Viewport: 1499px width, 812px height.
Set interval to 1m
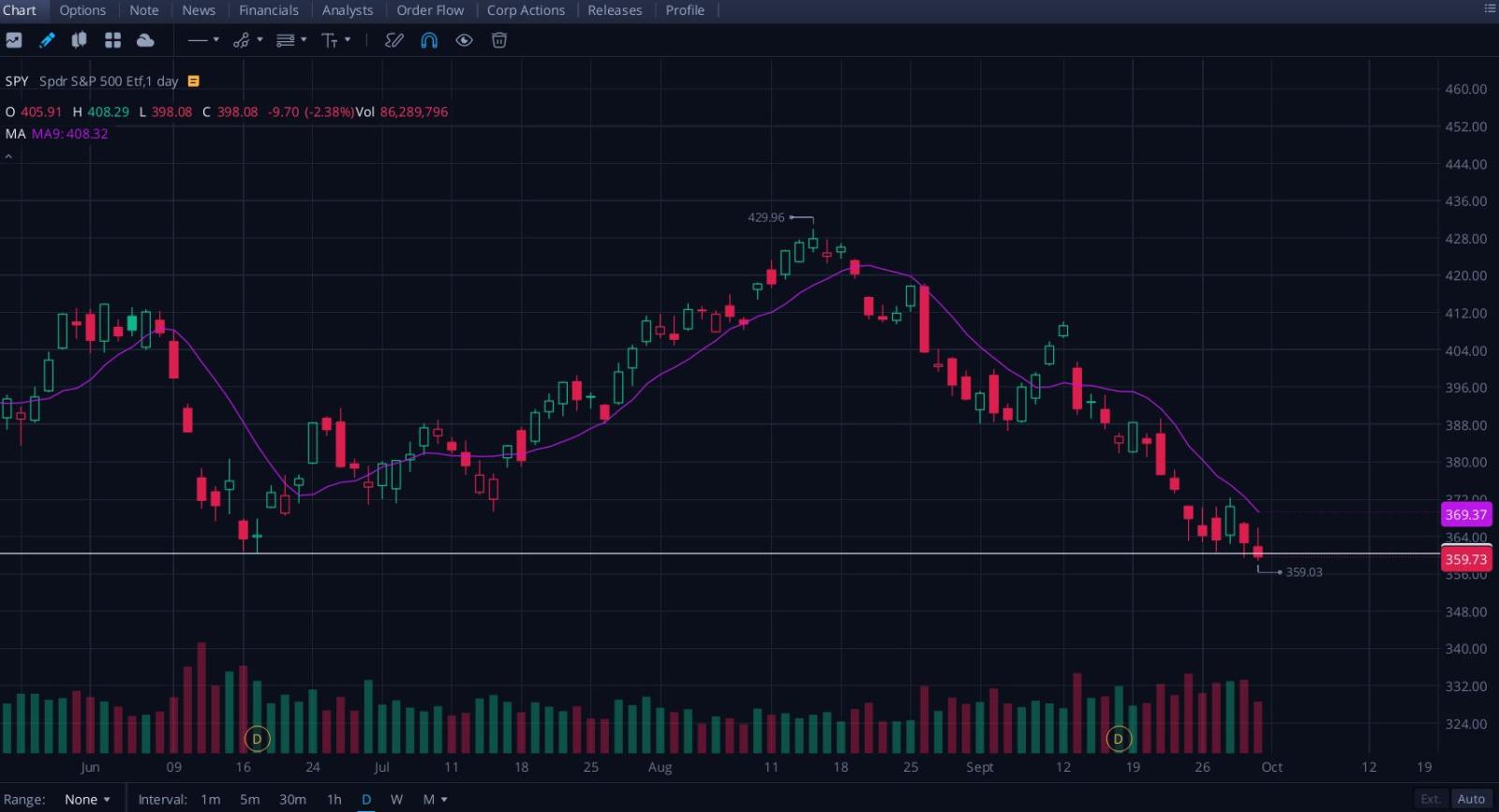(x=211, y=799)
